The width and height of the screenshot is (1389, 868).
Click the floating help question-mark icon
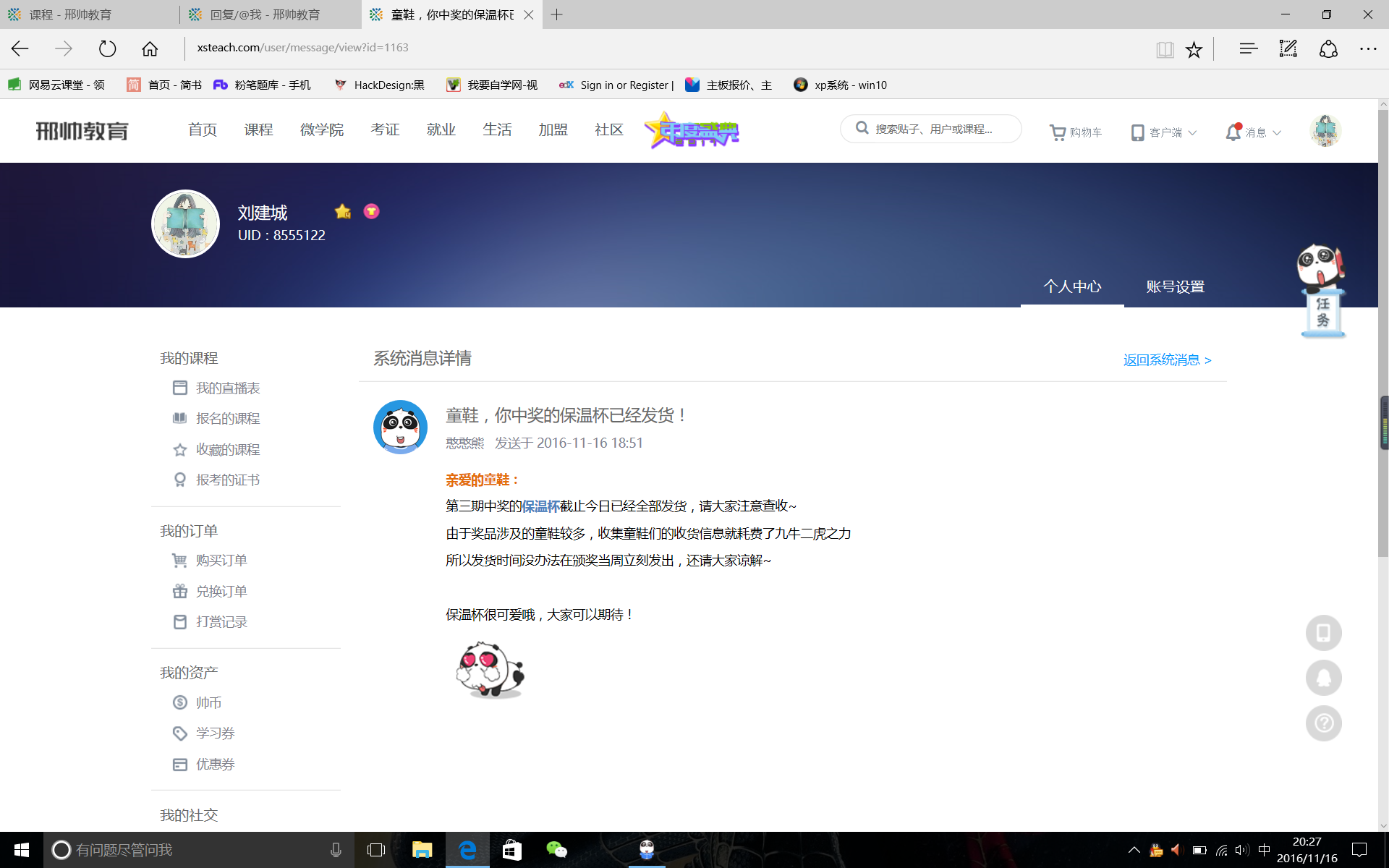(x=1324, y=723)
